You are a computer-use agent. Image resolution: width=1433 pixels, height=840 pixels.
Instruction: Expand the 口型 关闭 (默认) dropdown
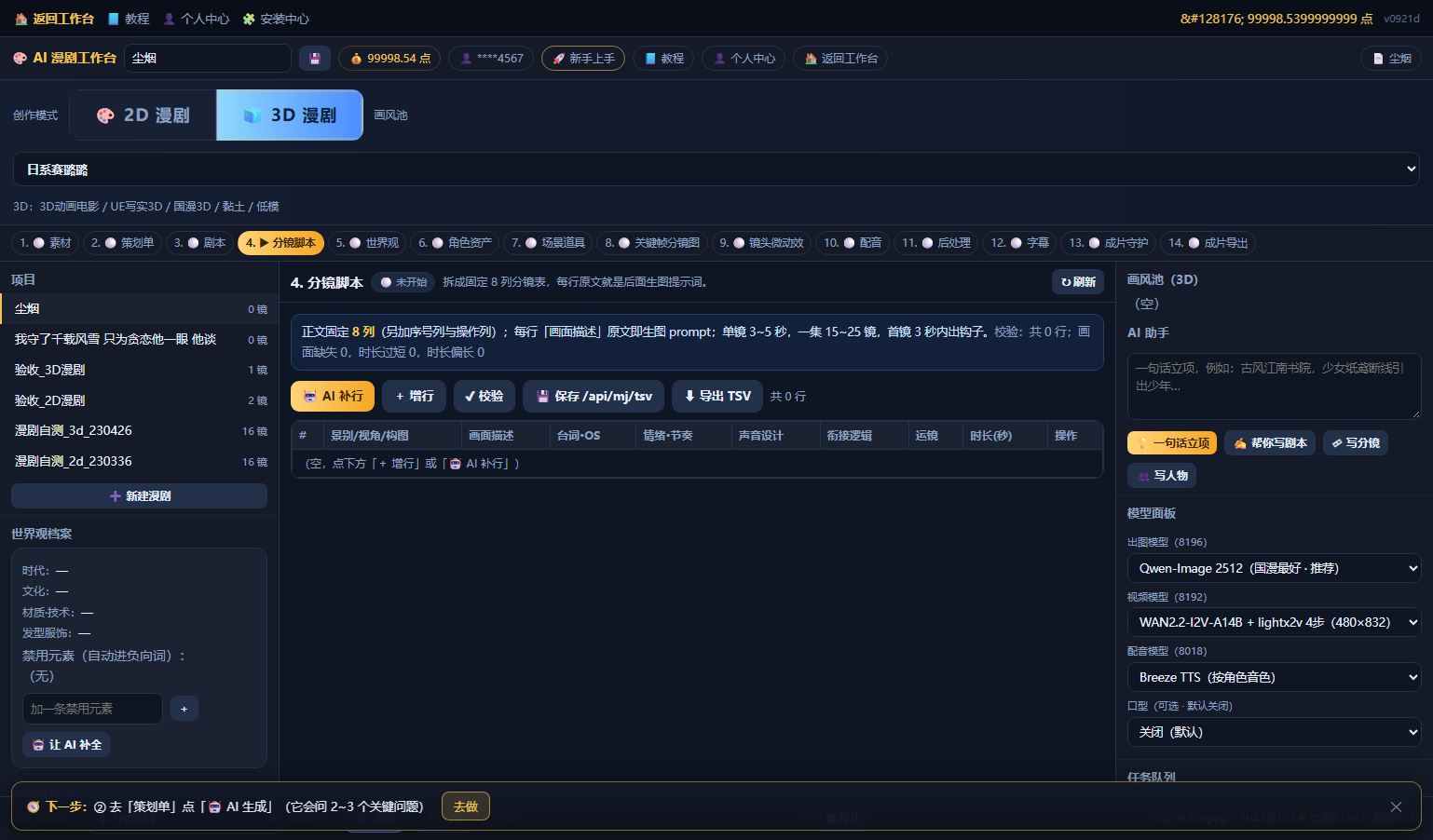(1274, 732)
